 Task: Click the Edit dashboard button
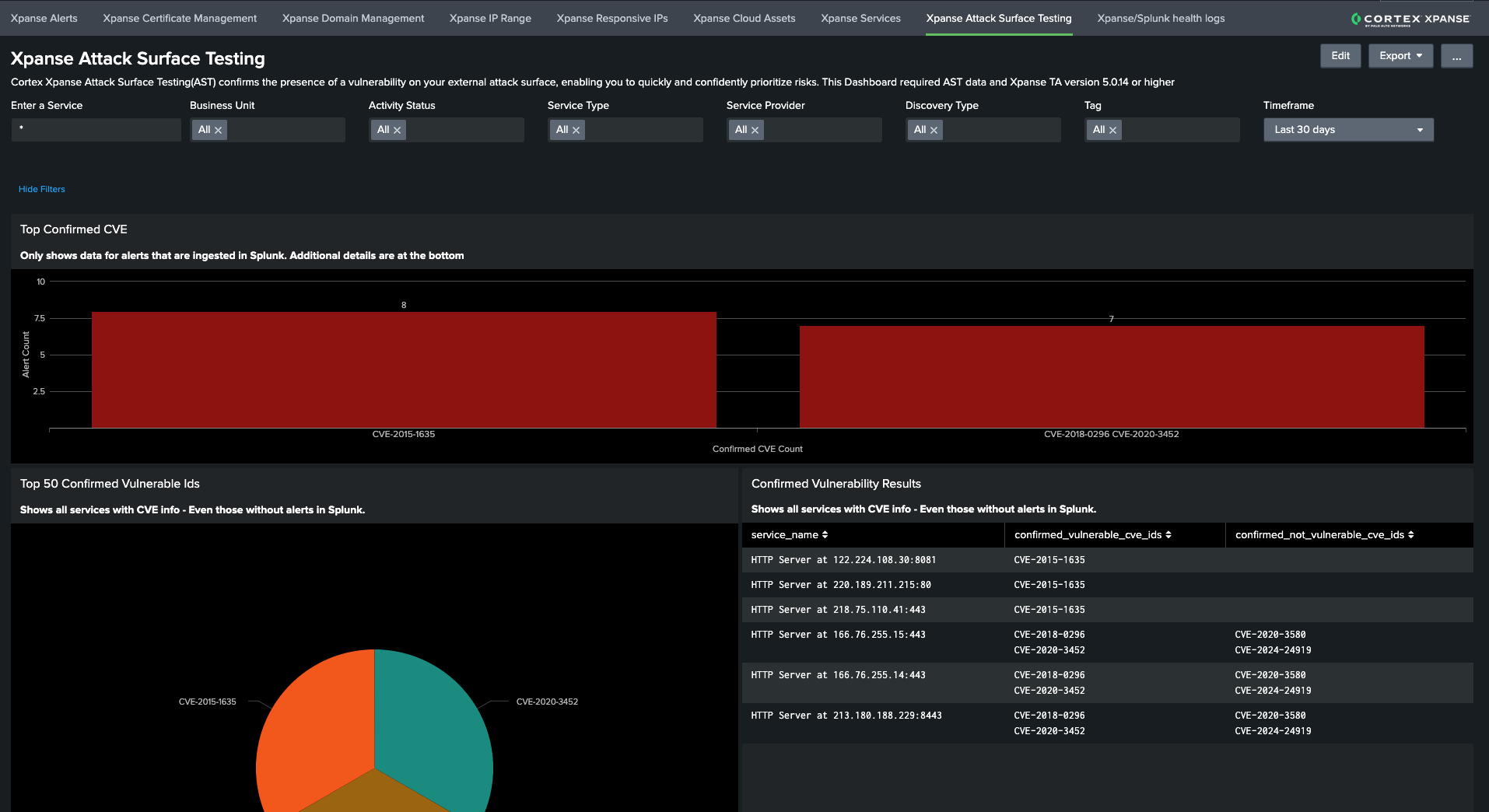coord(1340,56)
